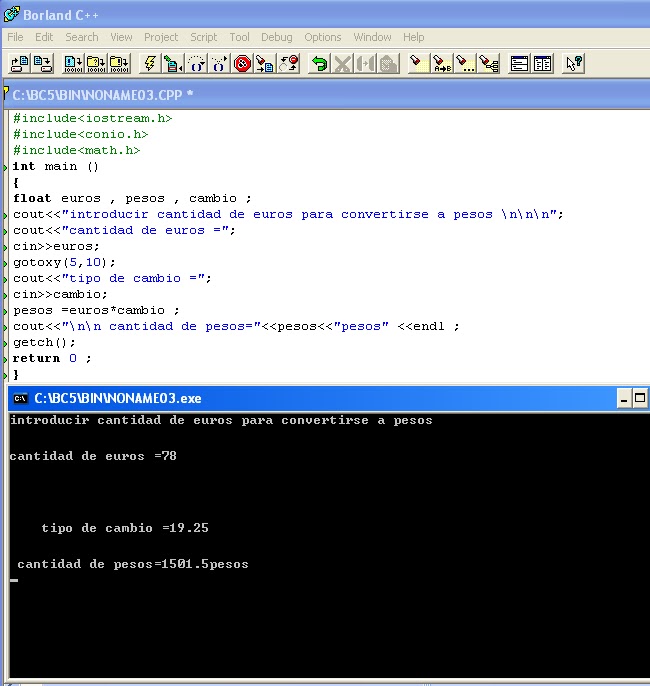Open the Options menu
Screen dimensions: 650x686
click(323, 37)
